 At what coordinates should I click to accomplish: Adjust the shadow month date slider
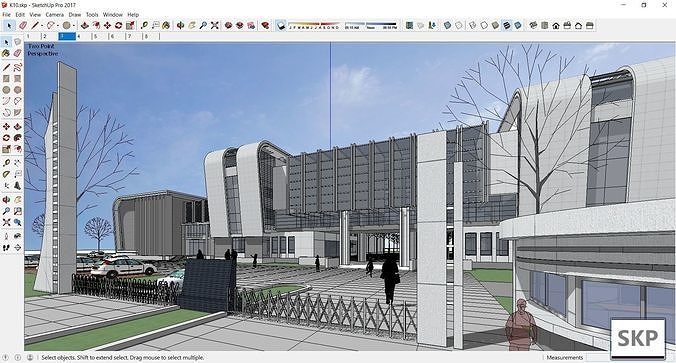click(313, 25)
